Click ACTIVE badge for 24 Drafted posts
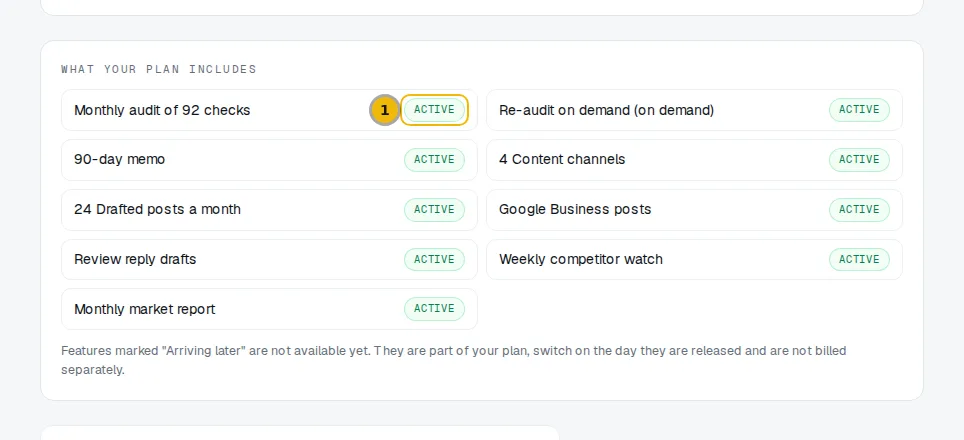 [x=434, y=210]
